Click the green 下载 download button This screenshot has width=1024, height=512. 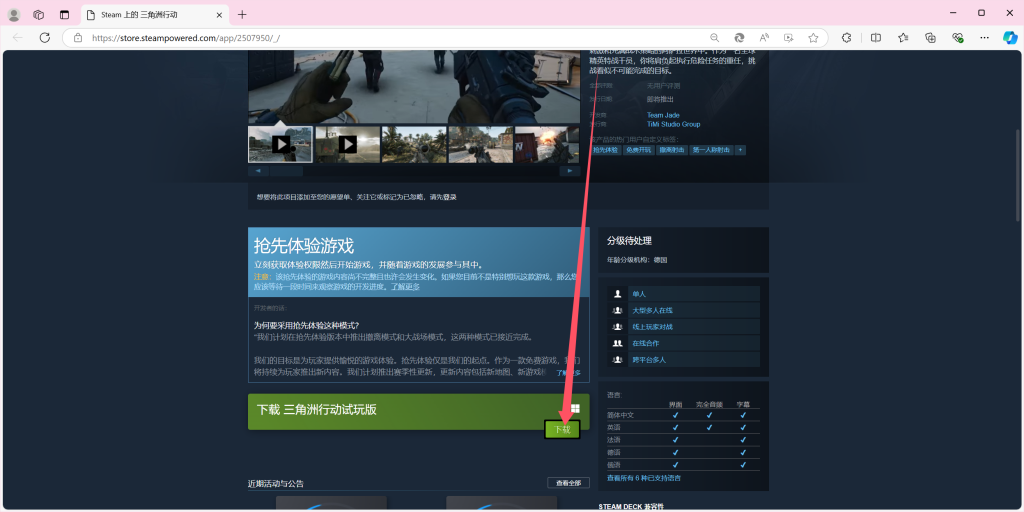(x=562, y=429)
